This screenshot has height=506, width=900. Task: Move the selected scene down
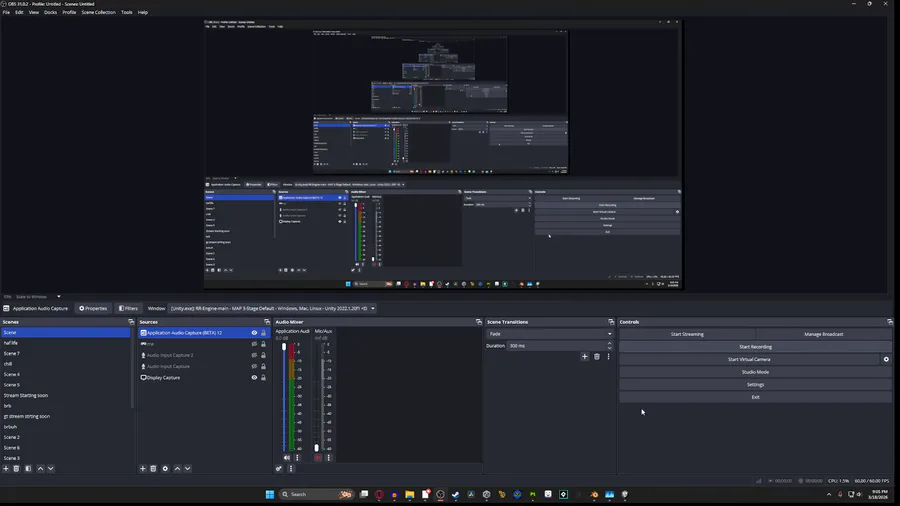tap(51, 469)
